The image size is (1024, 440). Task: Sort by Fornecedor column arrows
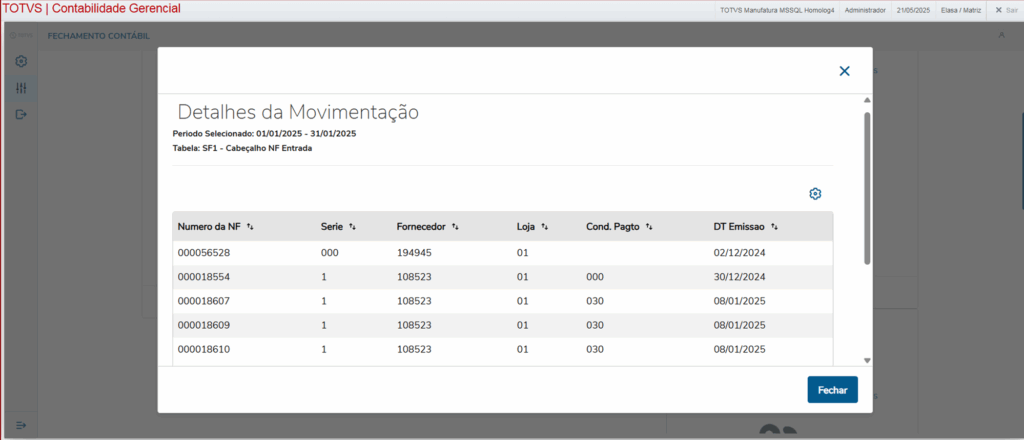[455, 227]
